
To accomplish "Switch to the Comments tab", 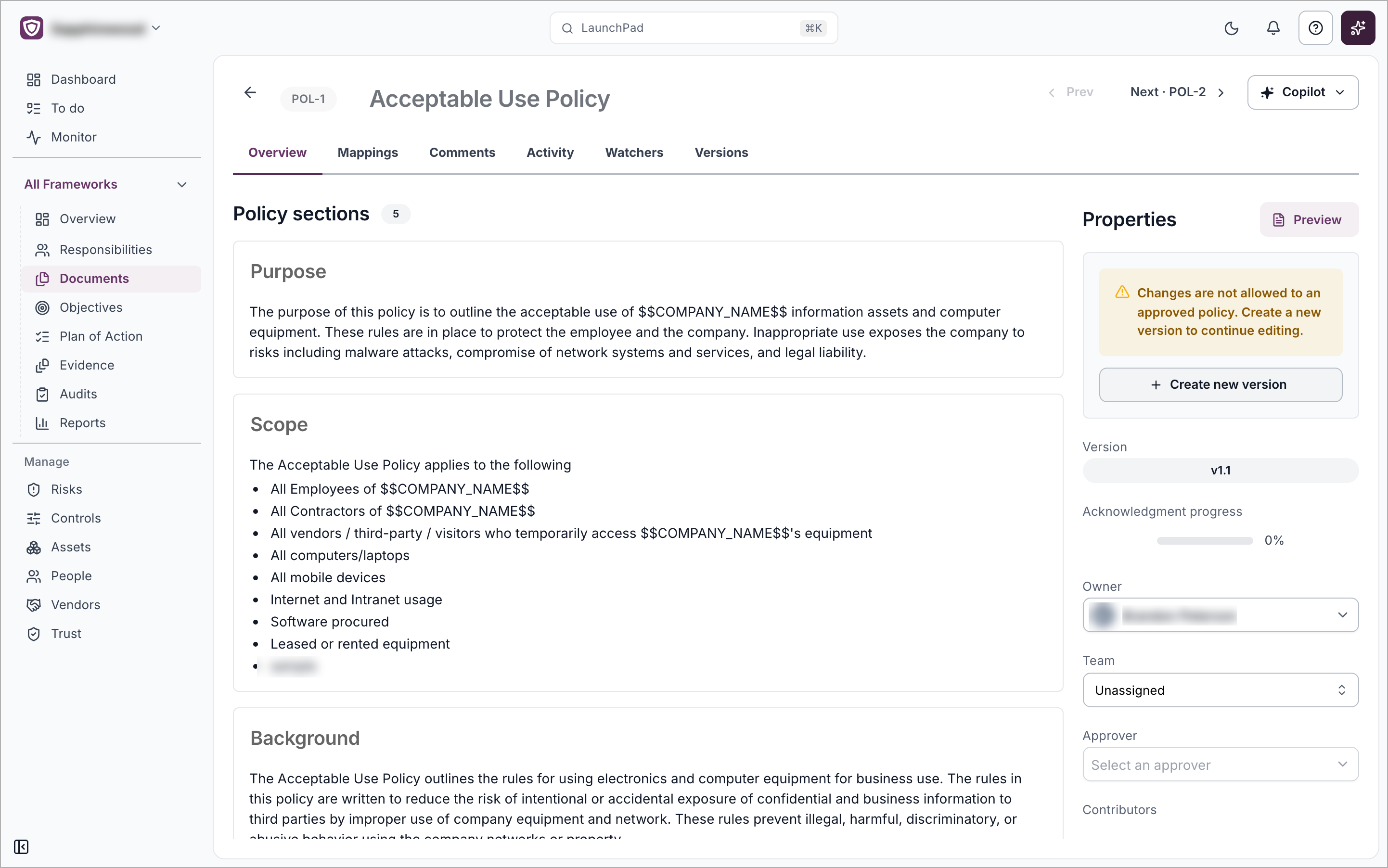I will [x=463, y=152].
